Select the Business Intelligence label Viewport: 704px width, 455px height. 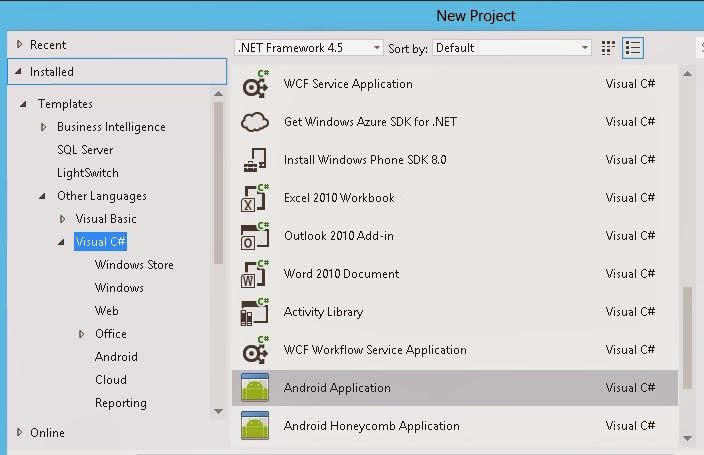(111, 127)
